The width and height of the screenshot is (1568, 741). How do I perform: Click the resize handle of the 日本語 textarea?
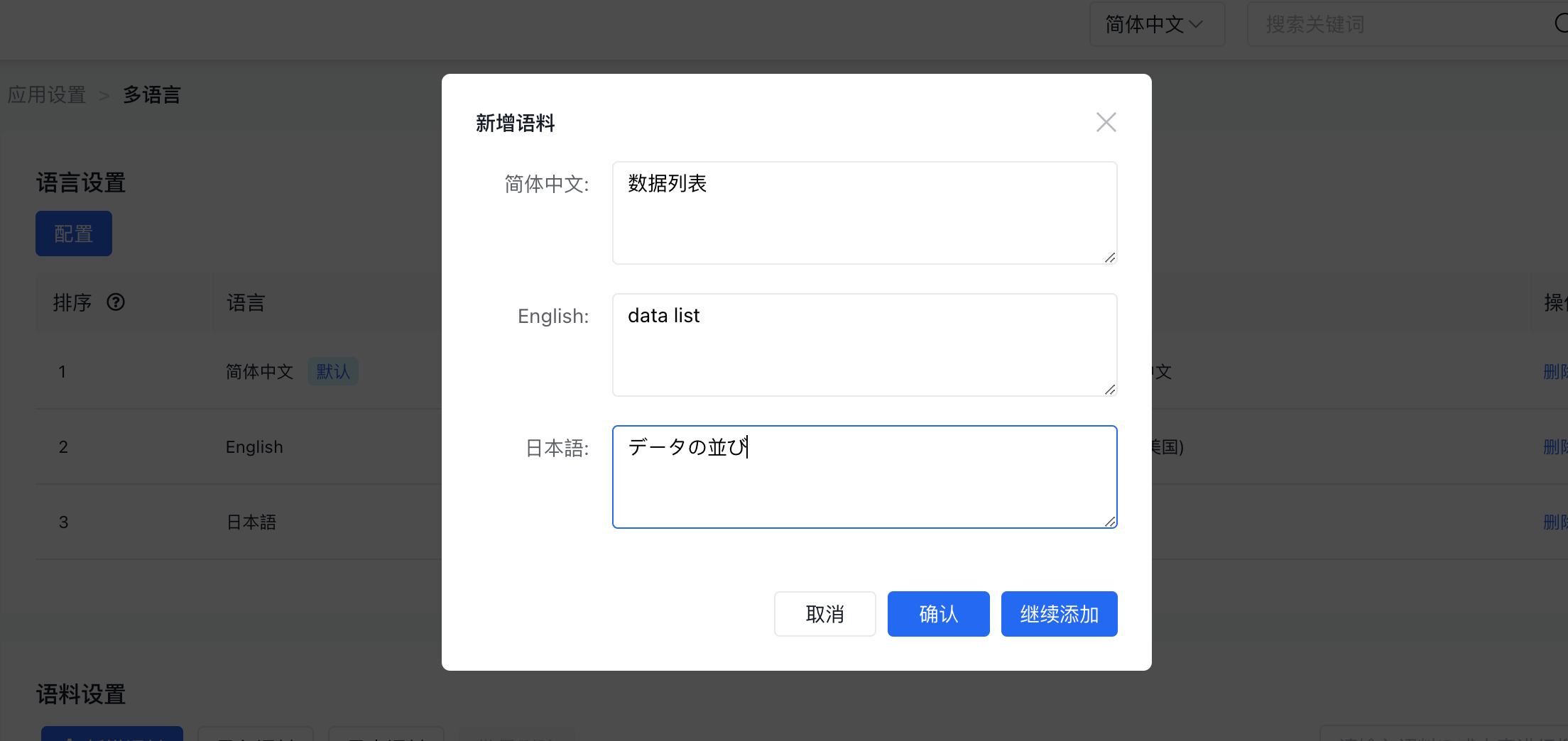(x=1110, y=523)
